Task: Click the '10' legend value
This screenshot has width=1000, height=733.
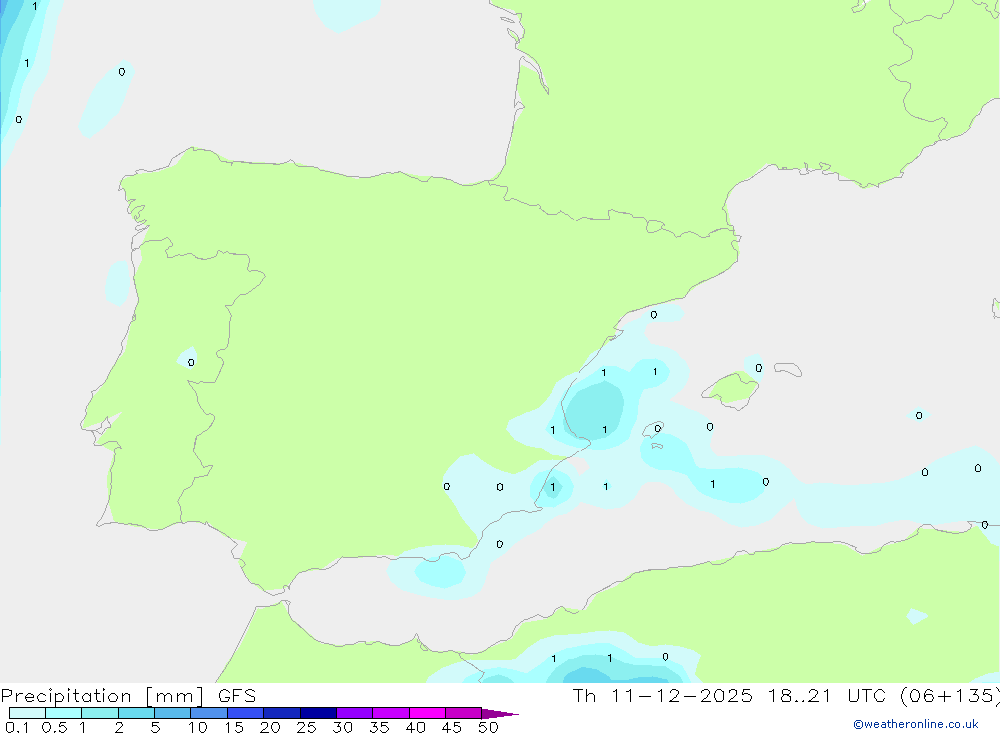Action: 198,727
